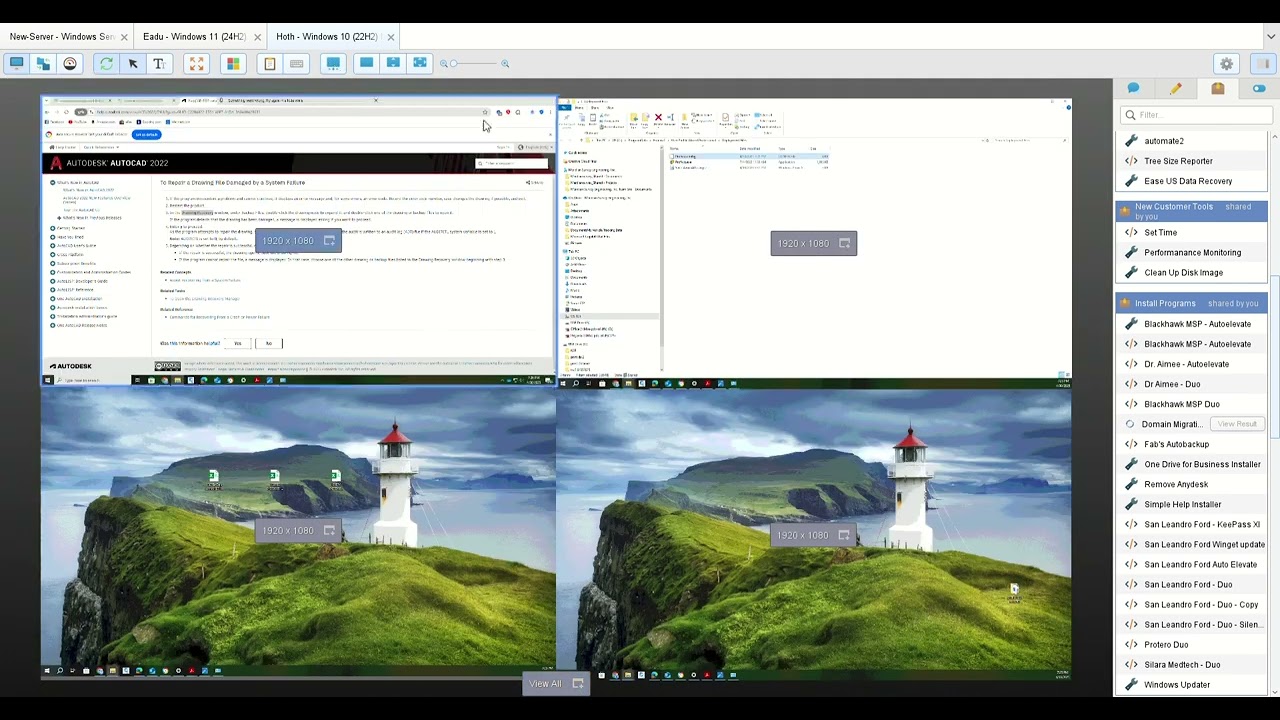The height and width of the screenshot is (720, 1280).
Task: Run Ease US Data Recovery tool
Action: [1192, 181]
